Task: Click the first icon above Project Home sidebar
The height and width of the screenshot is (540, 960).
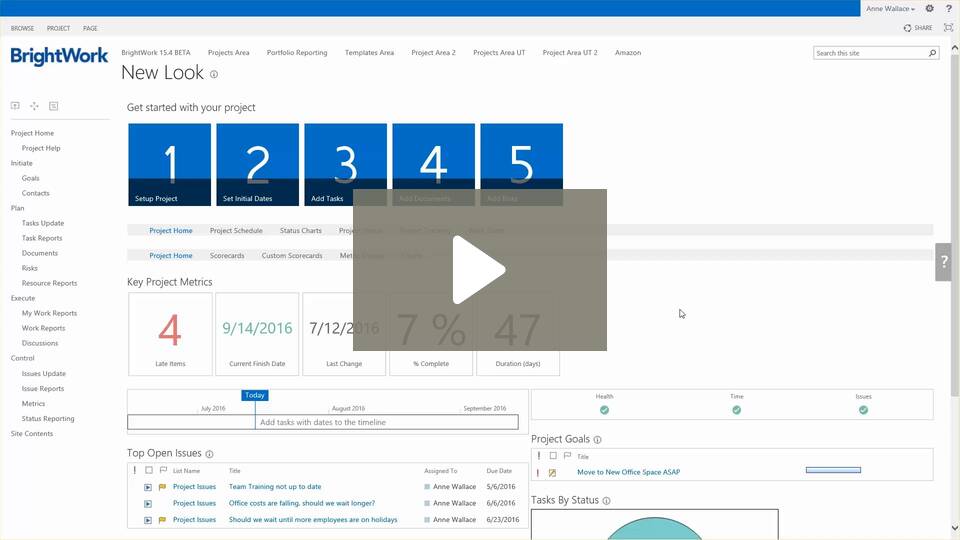Action: 15,106
